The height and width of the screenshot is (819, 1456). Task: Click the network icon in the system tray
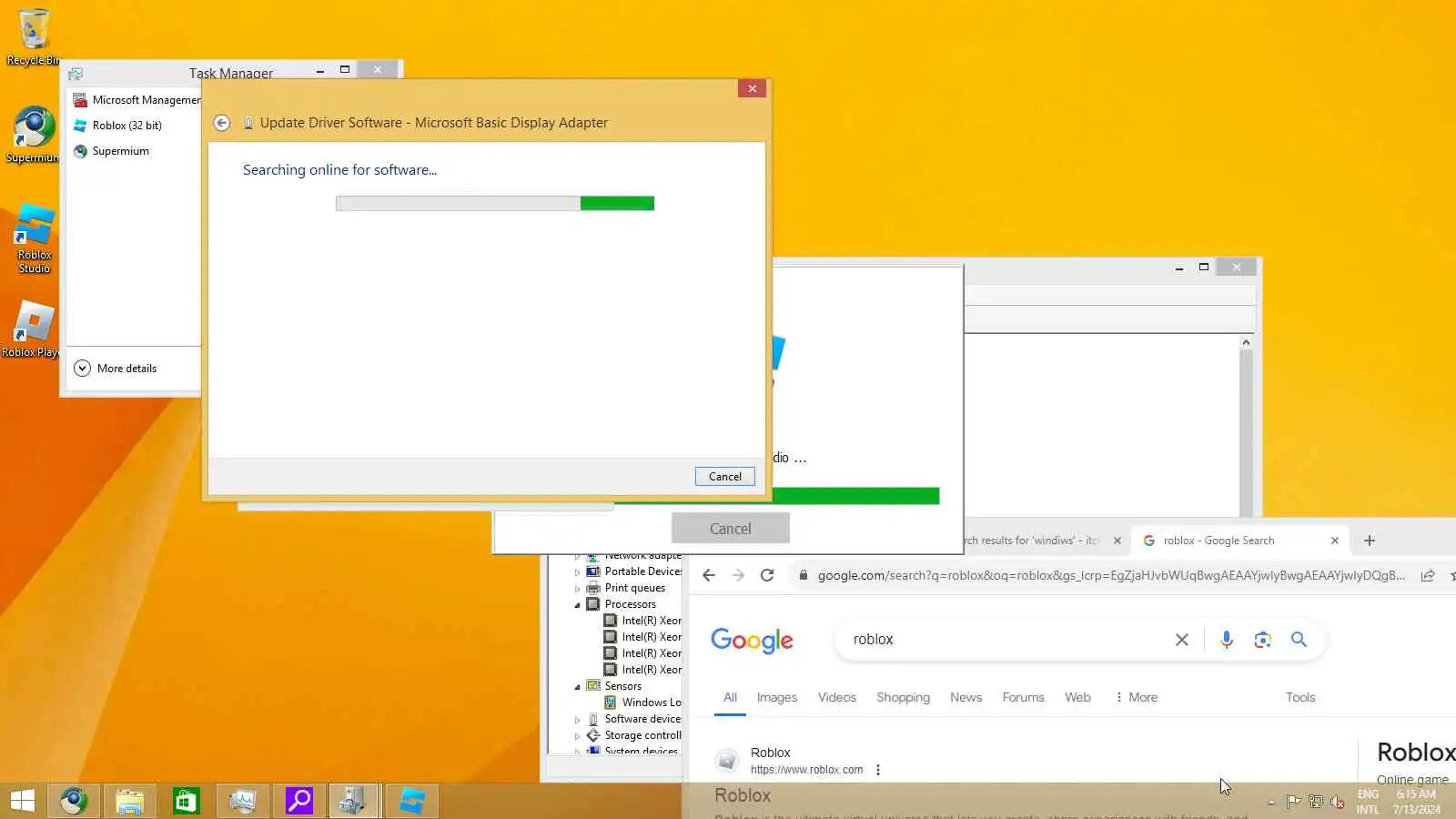point(1315,802)
